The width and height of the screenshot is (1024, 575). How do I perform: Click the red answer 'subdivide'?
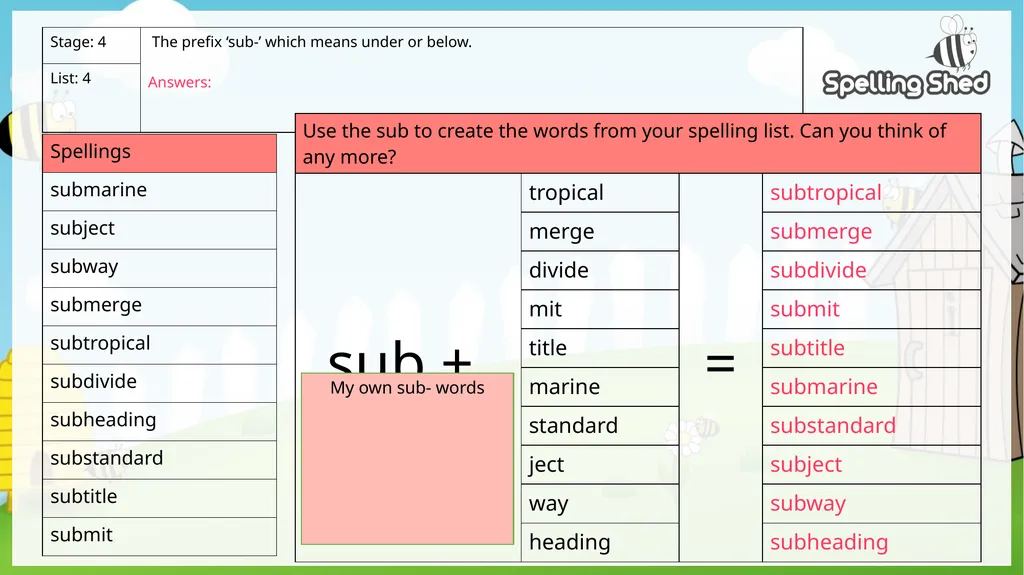coord(818,271)
